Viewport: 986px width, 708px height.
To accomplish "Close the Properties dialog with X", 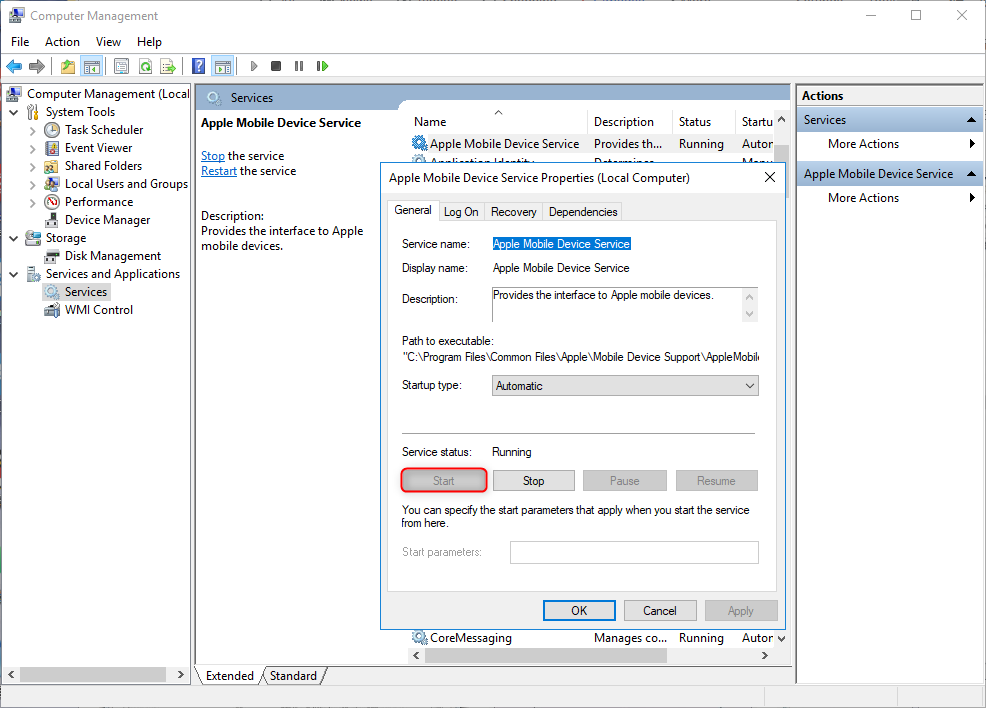I will point(770,178).
